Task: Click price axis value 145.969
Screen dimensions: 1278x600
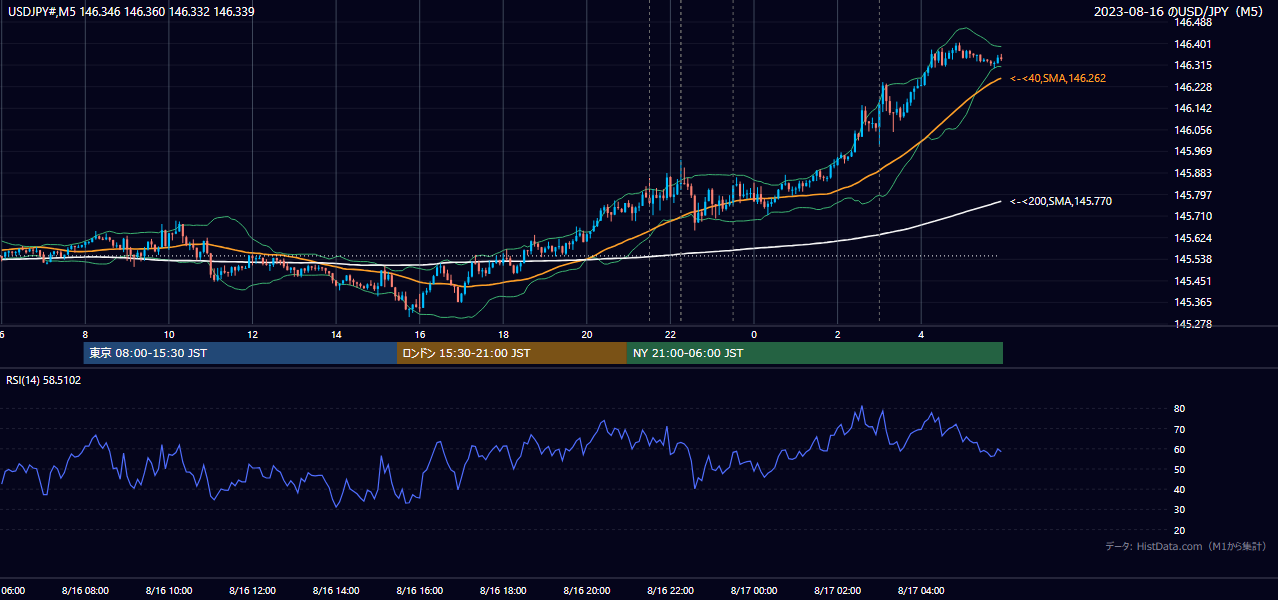Action: (1194, 151)
